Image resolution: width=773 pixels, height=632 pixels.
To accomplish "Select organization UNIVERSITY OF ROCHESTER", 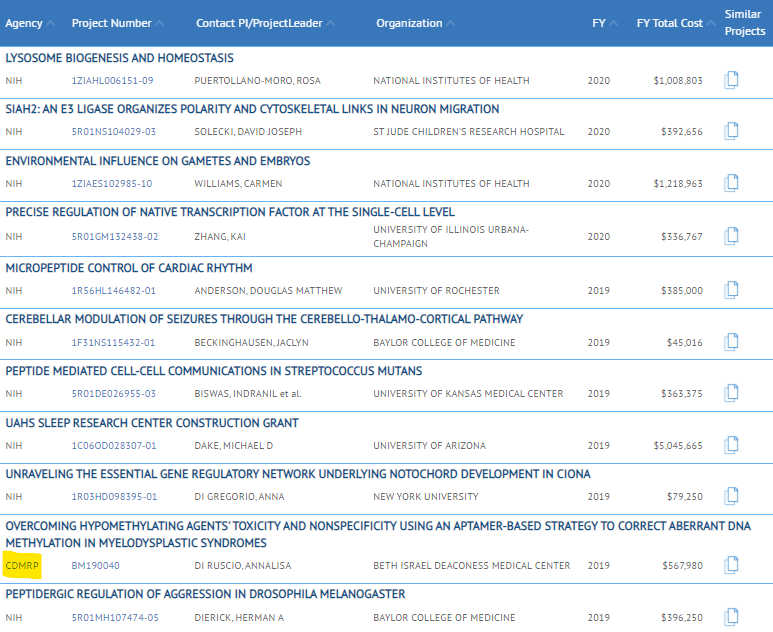I will point(436,290).
